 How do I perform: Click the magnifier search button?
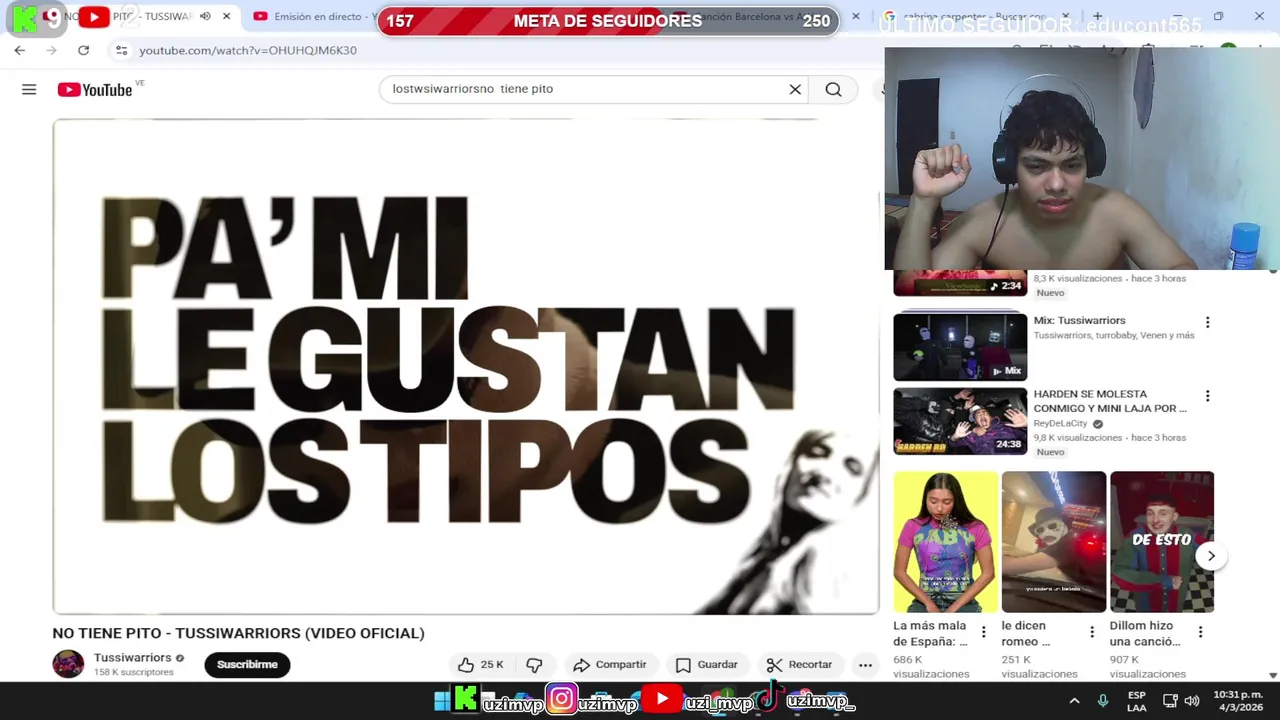pyautogui.click(x=833, y=89)
